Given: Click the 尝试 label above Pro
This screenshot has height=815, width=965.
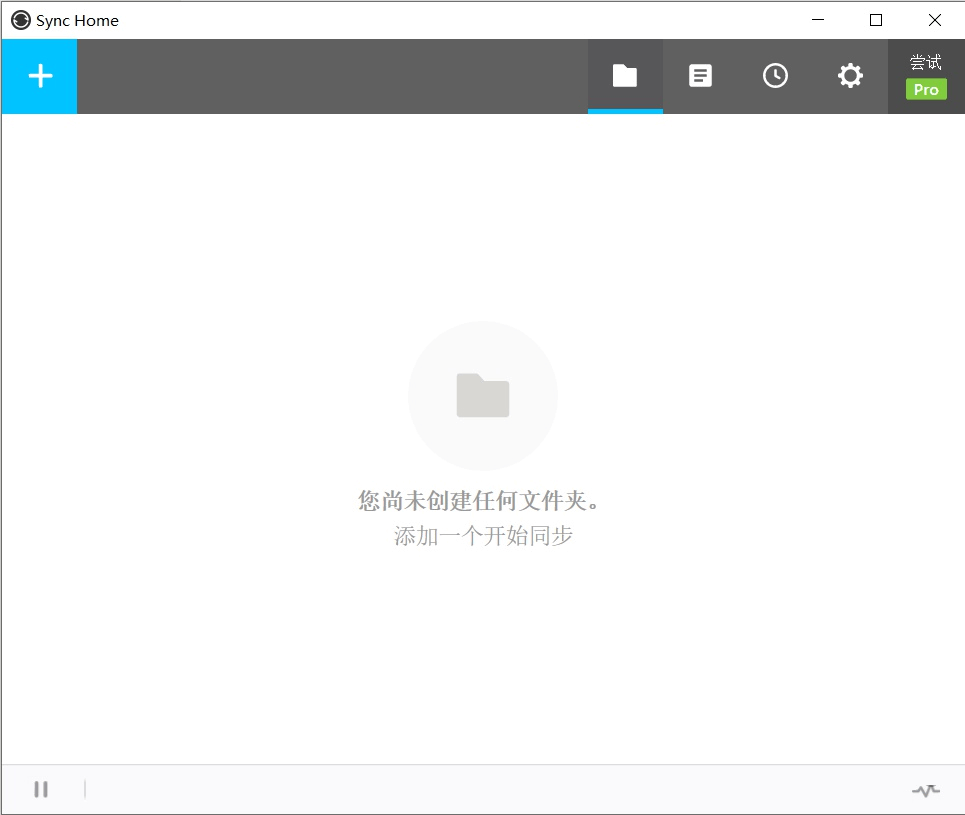Looking at the screenshot, I should (926, 62).
